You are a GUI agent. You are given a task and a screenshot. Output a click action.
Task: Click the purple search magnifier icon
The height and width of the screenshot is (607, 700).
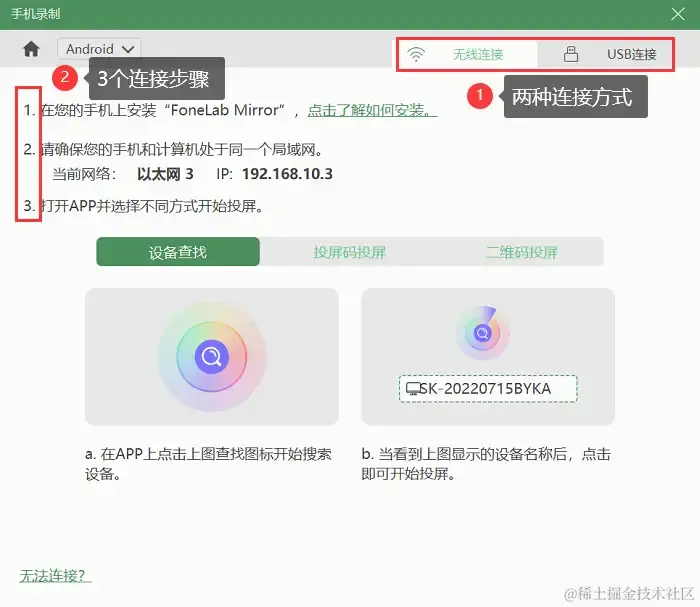point(212,357)
